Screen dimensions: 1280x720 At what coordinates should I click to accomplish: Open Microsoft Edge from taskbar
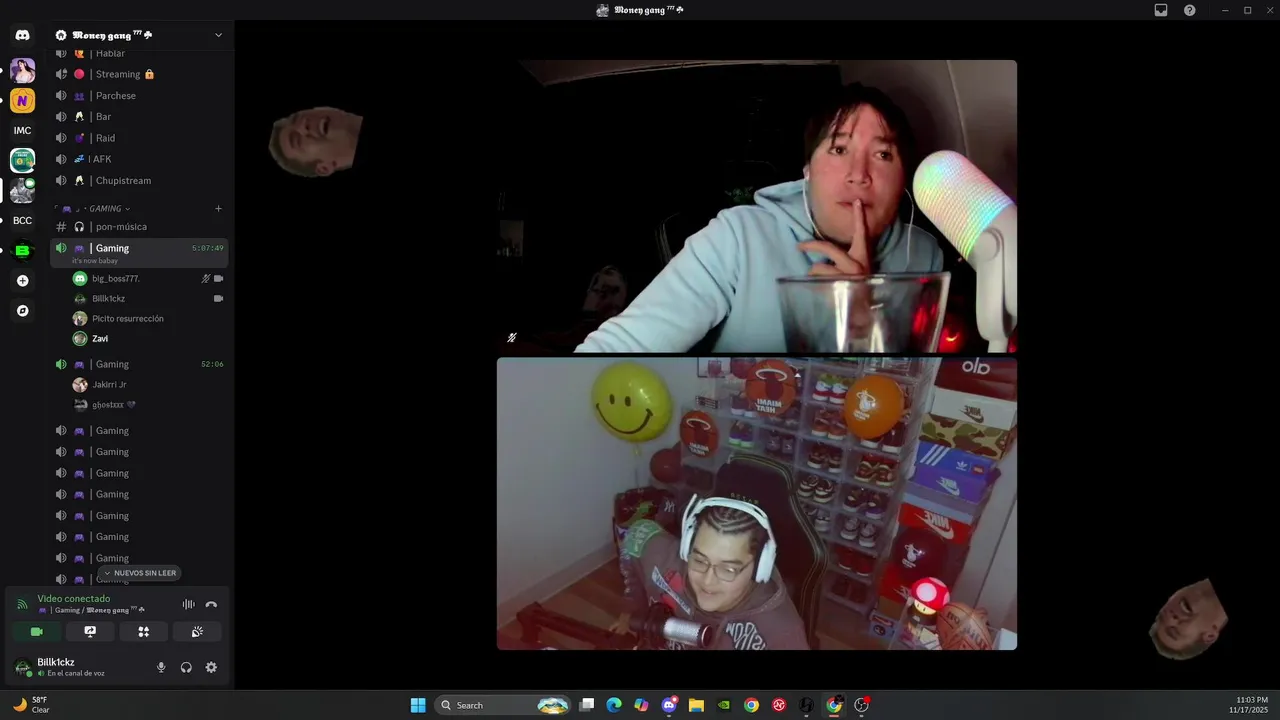tap(614, 705)
